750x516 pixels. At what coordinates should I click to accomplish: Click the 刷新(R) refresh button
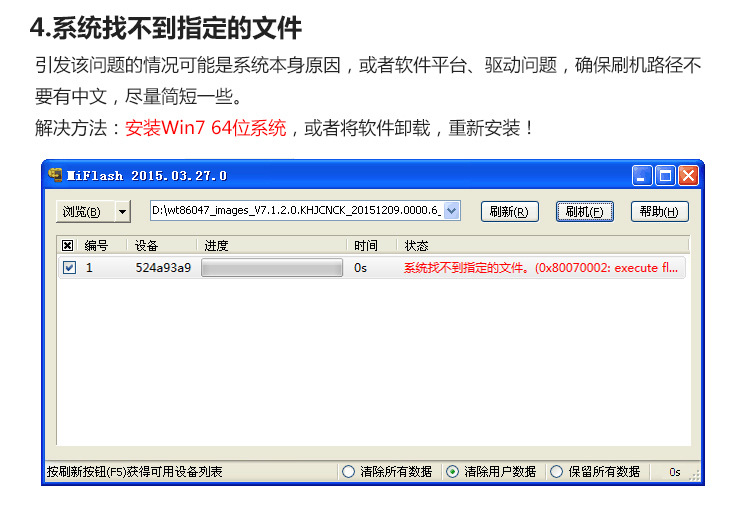coord(509,211)
